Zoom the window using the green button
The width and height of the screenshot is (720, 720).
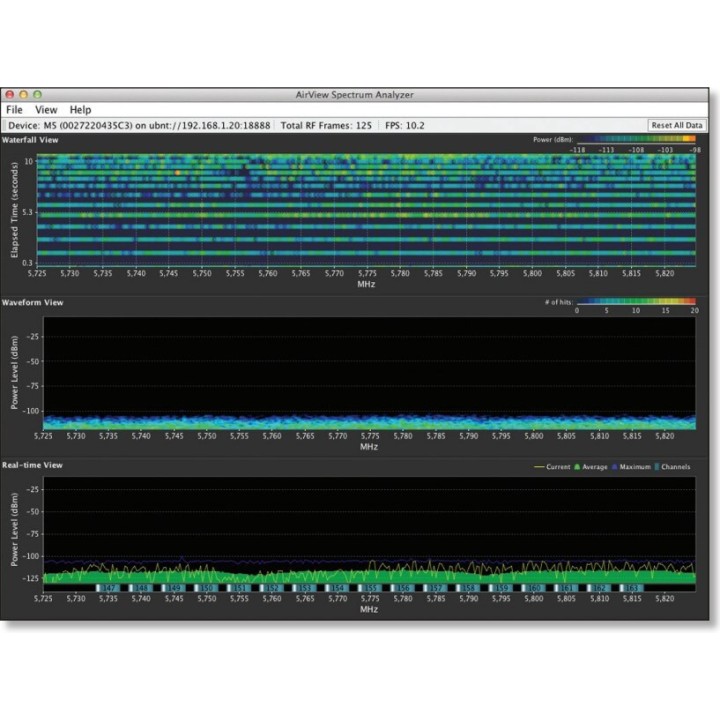[37, 95]
